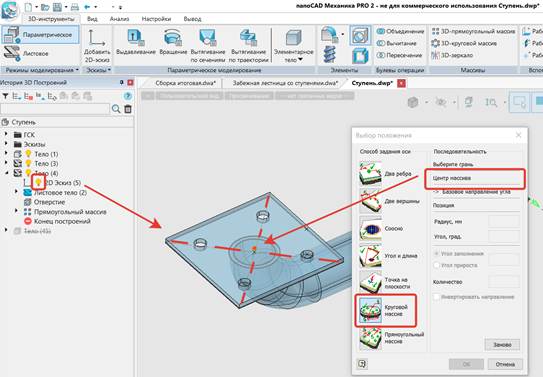Image resolution: width=543 pixels, height=377 pixels.
Task: Click the filter funnel icon in history panel
Action: (5, 96)
